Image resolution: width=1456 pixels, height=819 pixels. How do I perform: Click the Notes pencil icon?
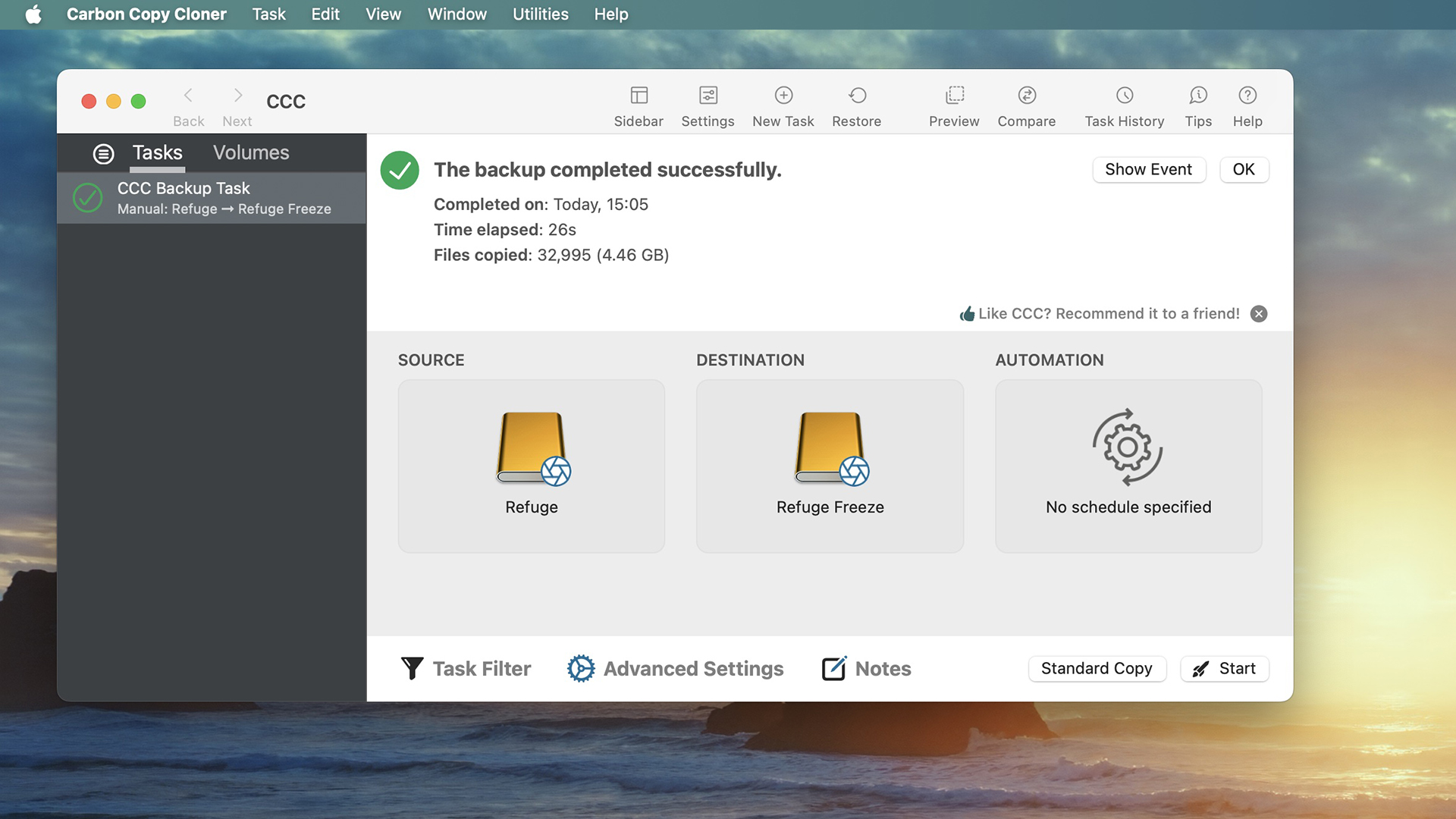pyautogui.click(x=834, y=668)
